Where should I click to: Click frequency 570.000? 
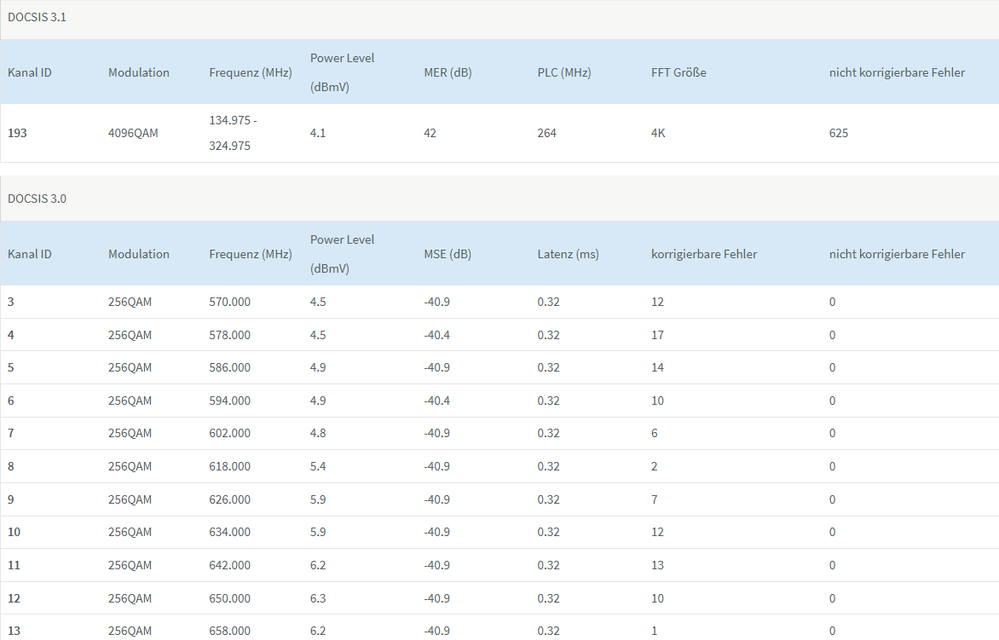tap(229, 302)
